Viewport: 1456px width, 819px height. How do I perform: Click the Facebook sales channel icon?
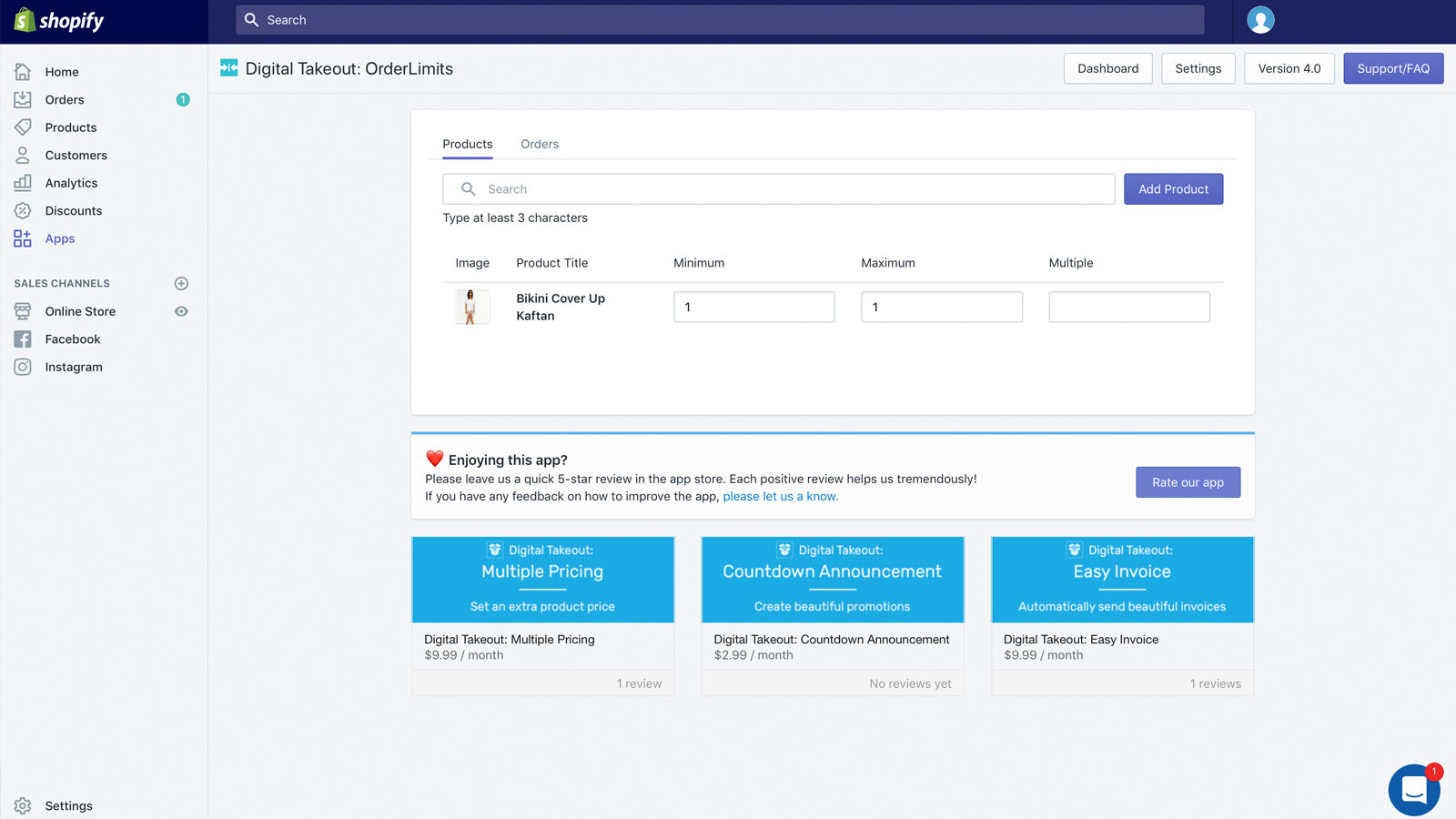[23, 339]
